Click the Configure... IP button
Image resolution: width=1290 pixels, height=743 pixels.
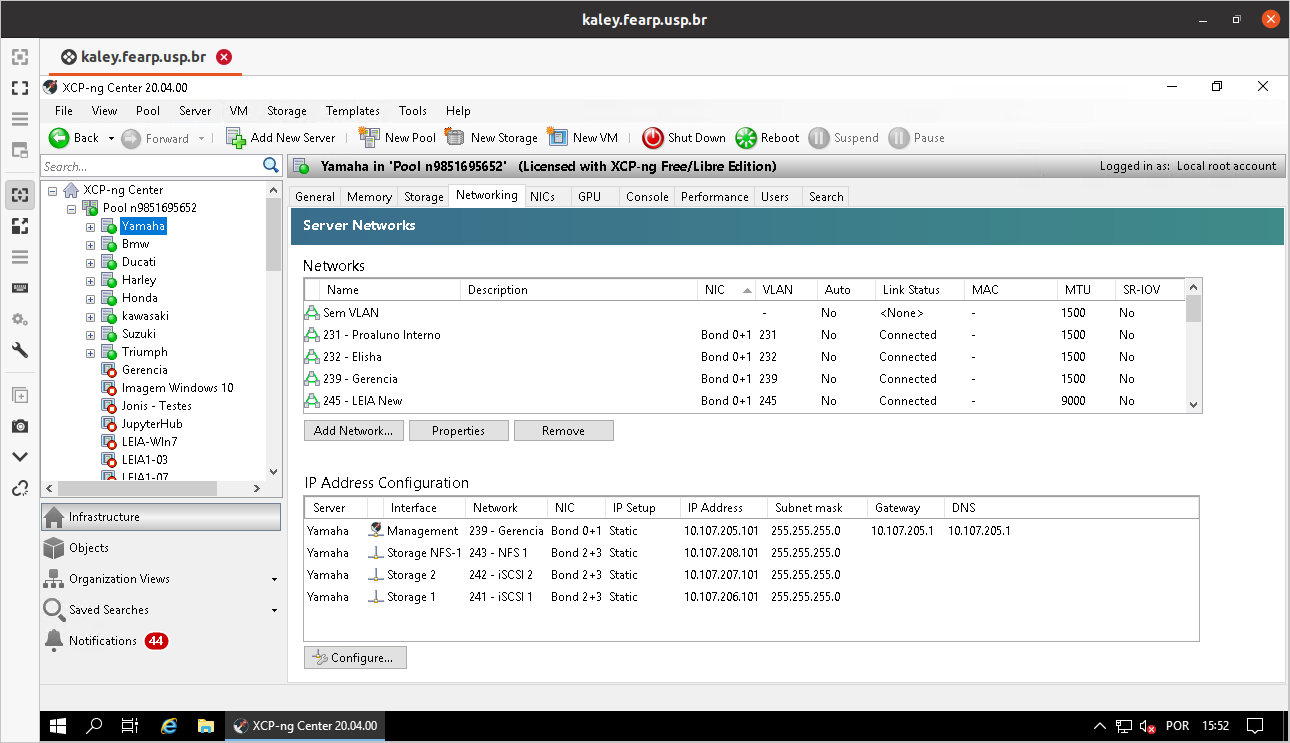coord(355,658)
